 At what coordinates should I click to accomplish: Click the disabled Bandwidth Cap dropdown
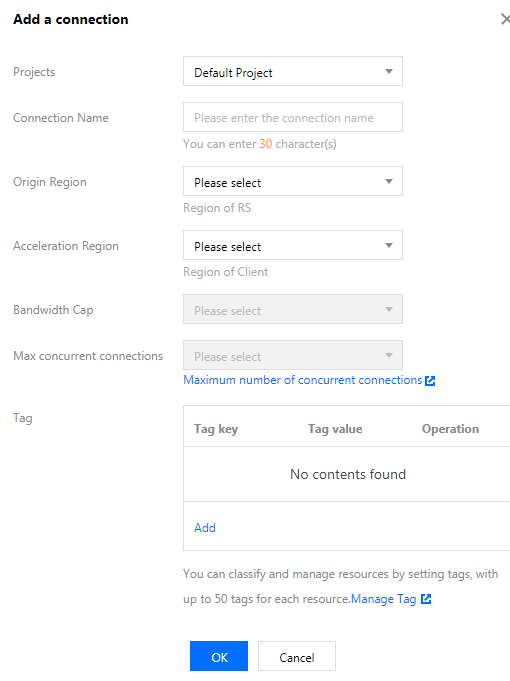point(293,309)
